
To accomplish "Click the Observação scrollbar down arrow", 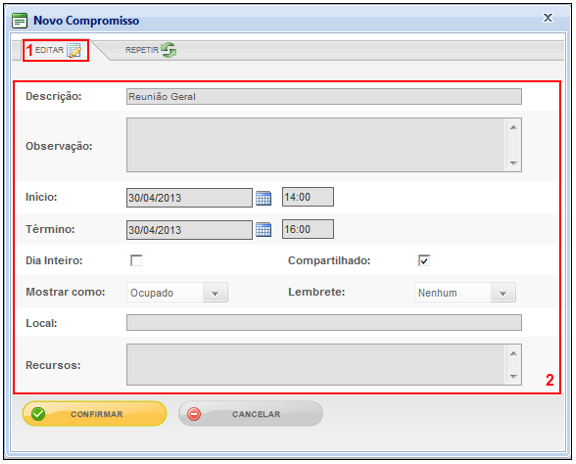I will click(x=514, y=163).
